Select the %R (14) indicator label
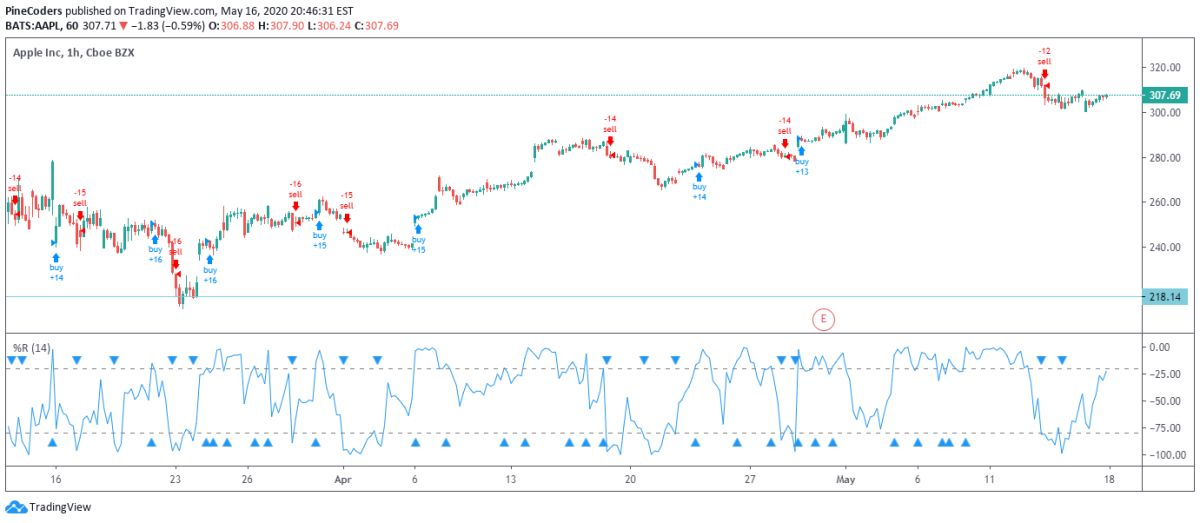Image resolution: width=1200 pixels, height=523 pixels. [x=33, y=348]
